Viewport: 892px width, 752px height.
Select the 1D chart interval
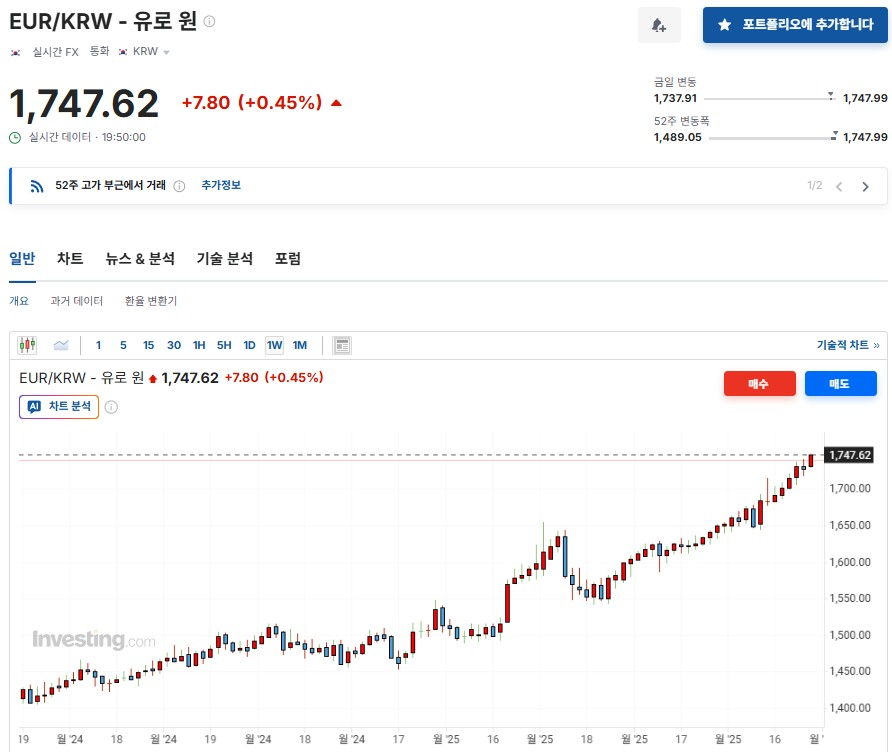249,345
